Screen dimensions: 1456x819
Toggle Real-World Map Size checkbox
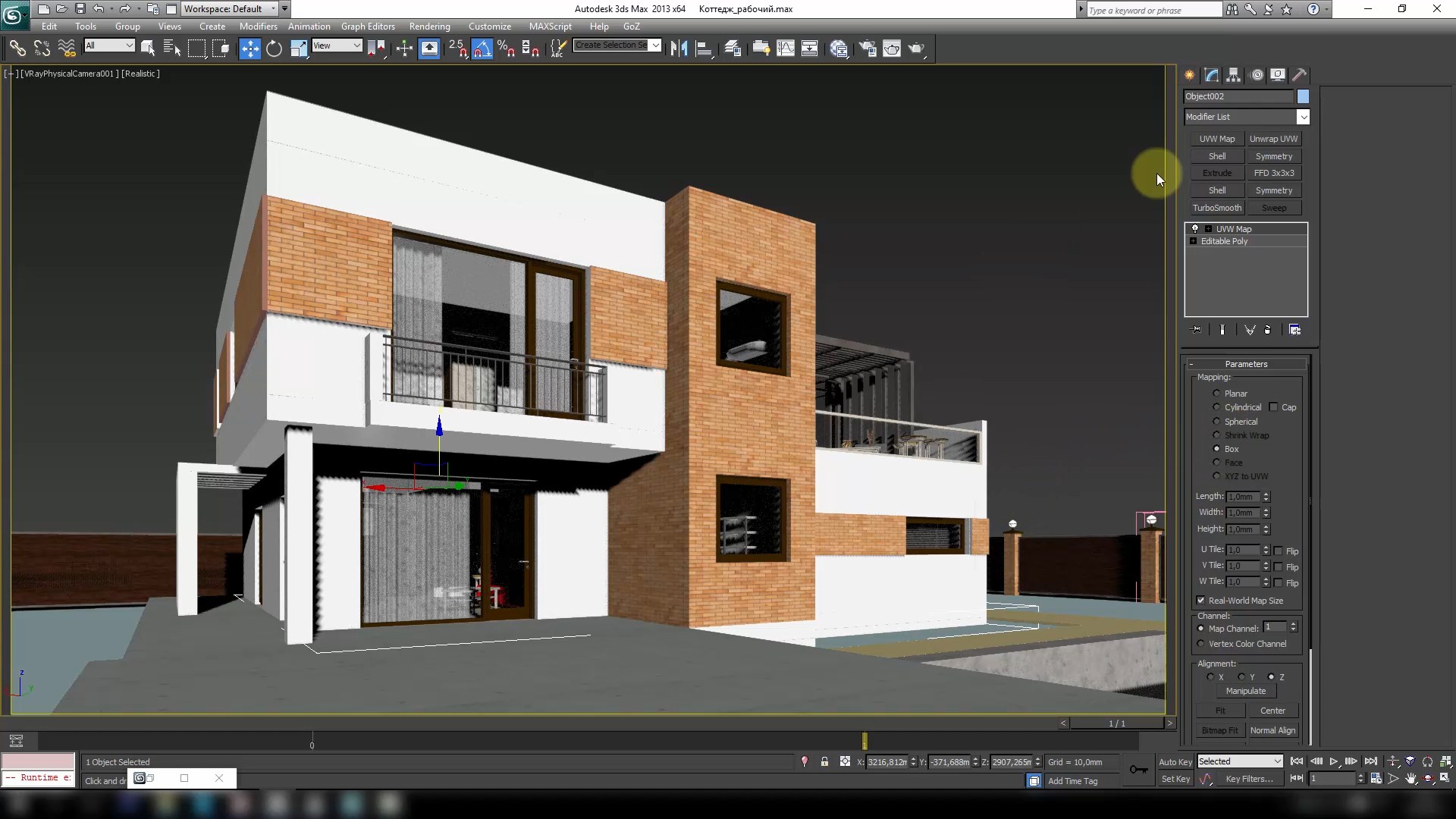[1200, 600]
